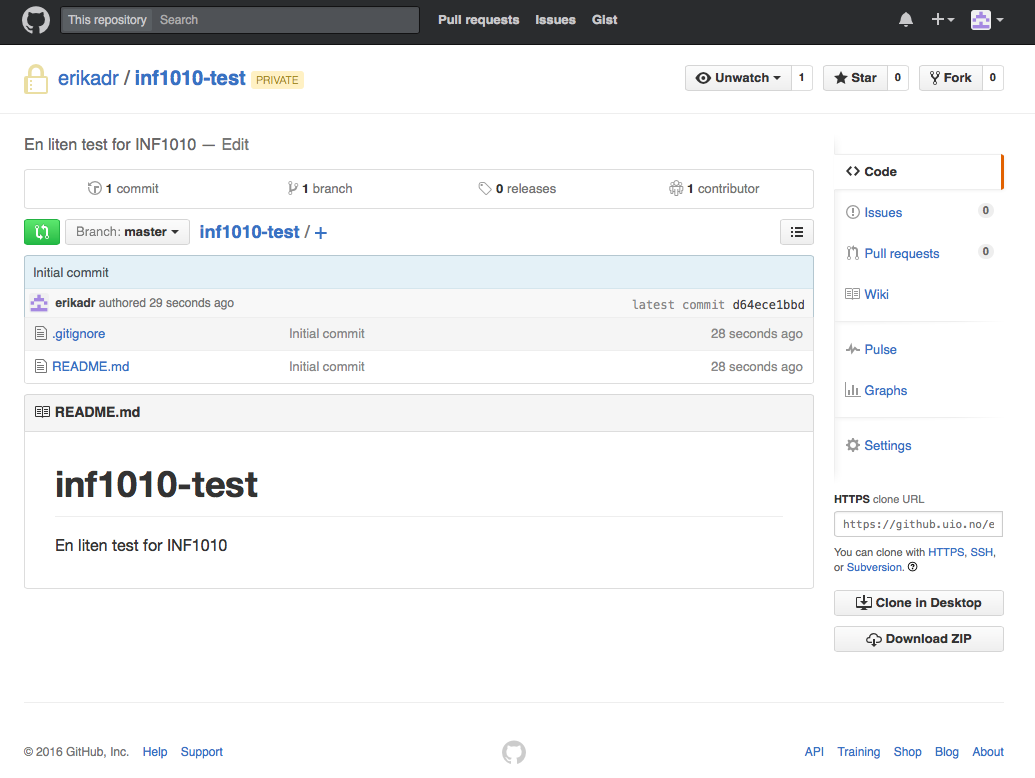This screenshot has width=1035, height=778.
Task: Fork the inf1010-test repository
Action: click(951, 78)
